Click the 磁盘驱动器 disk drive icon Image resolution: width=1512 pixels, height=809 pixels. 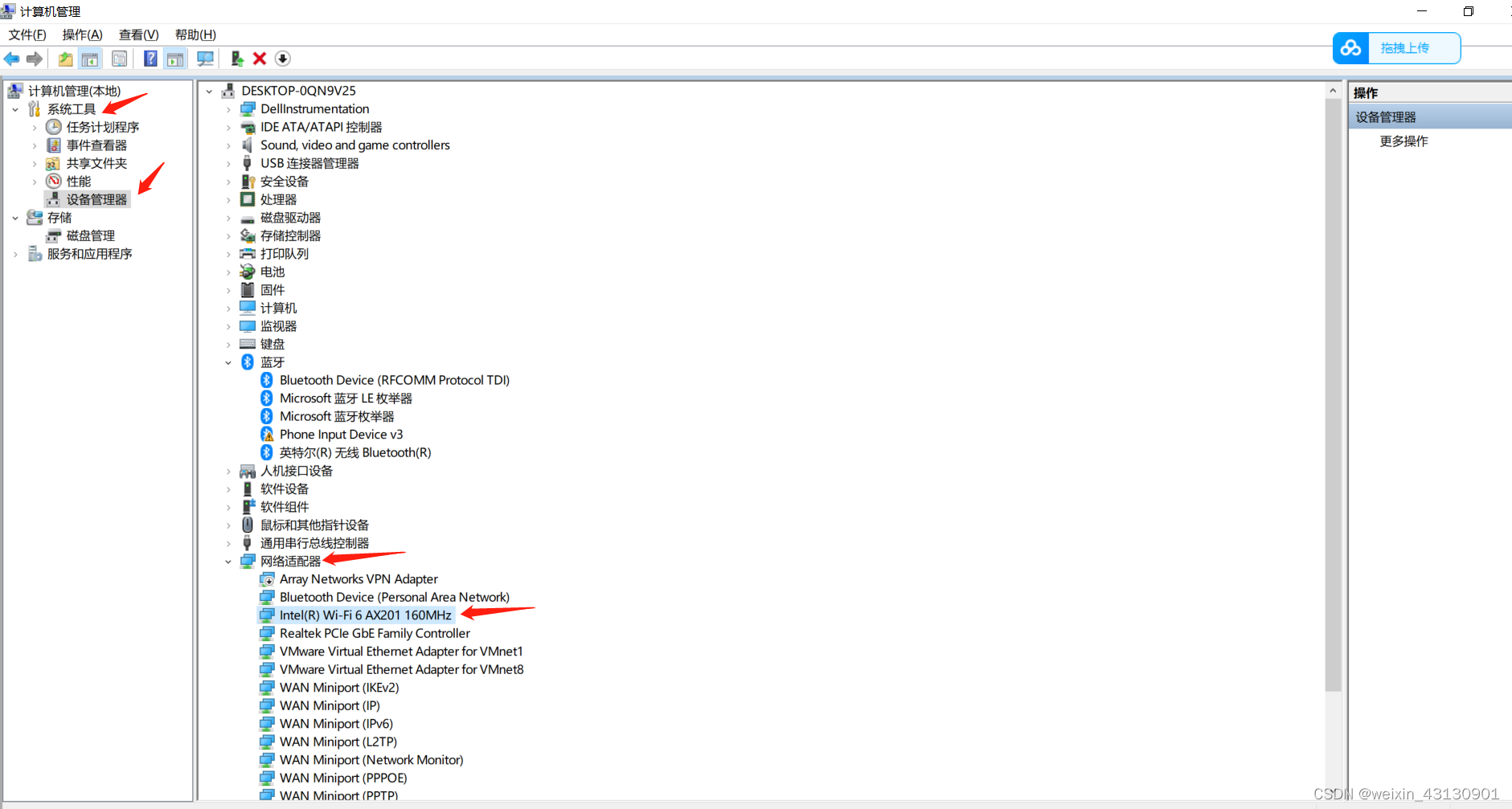click(x=248, y=218)
